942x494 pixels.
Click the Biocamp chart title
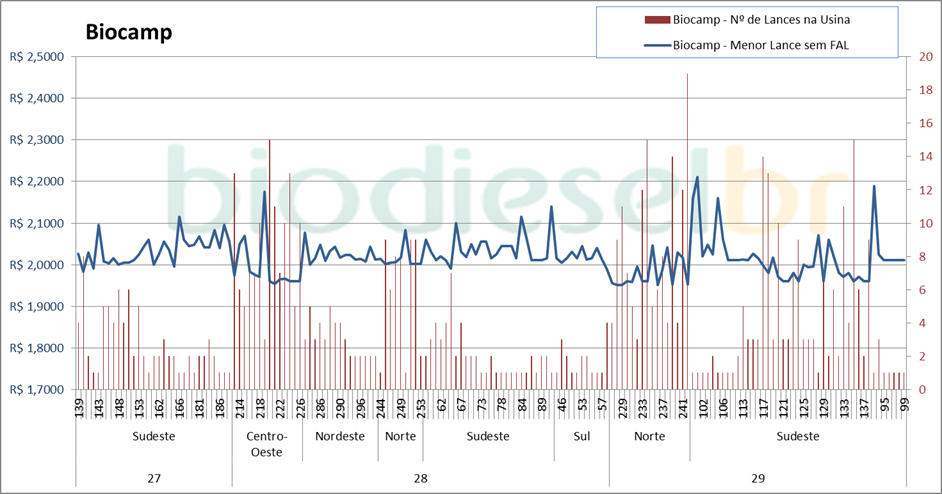pos(129,31)
